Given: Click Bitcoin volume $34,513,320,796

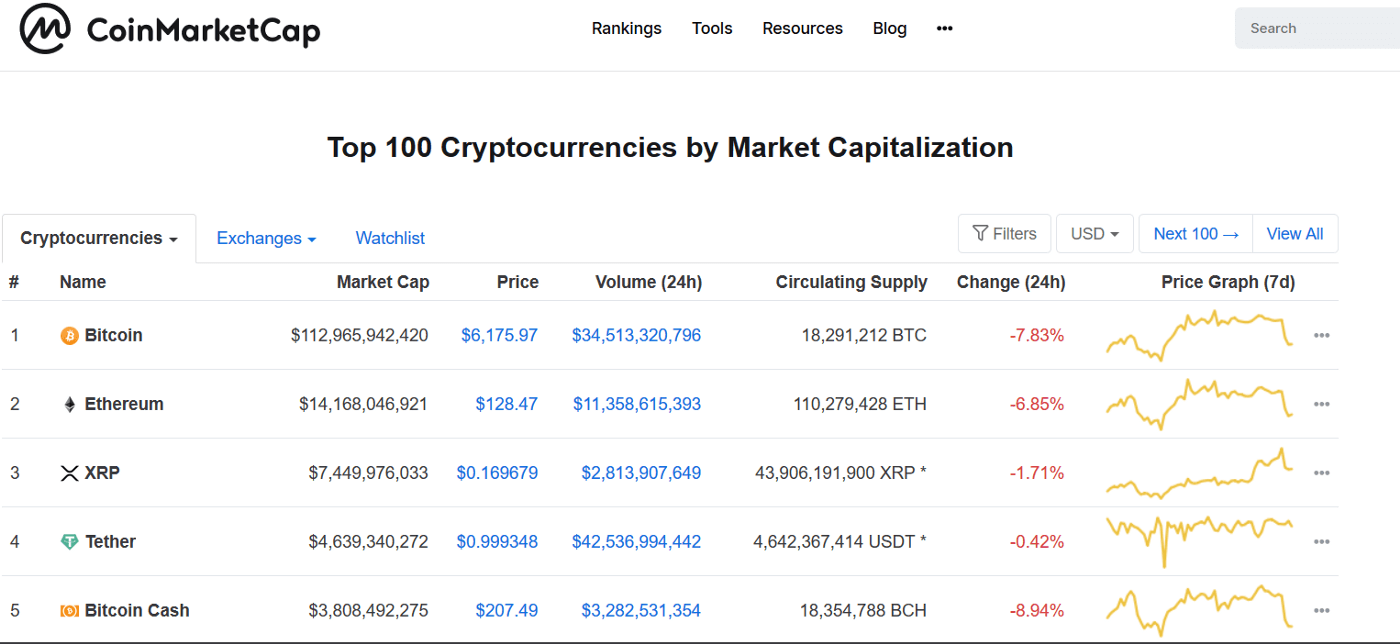Looking at the screenshot, I should [636, 336].
